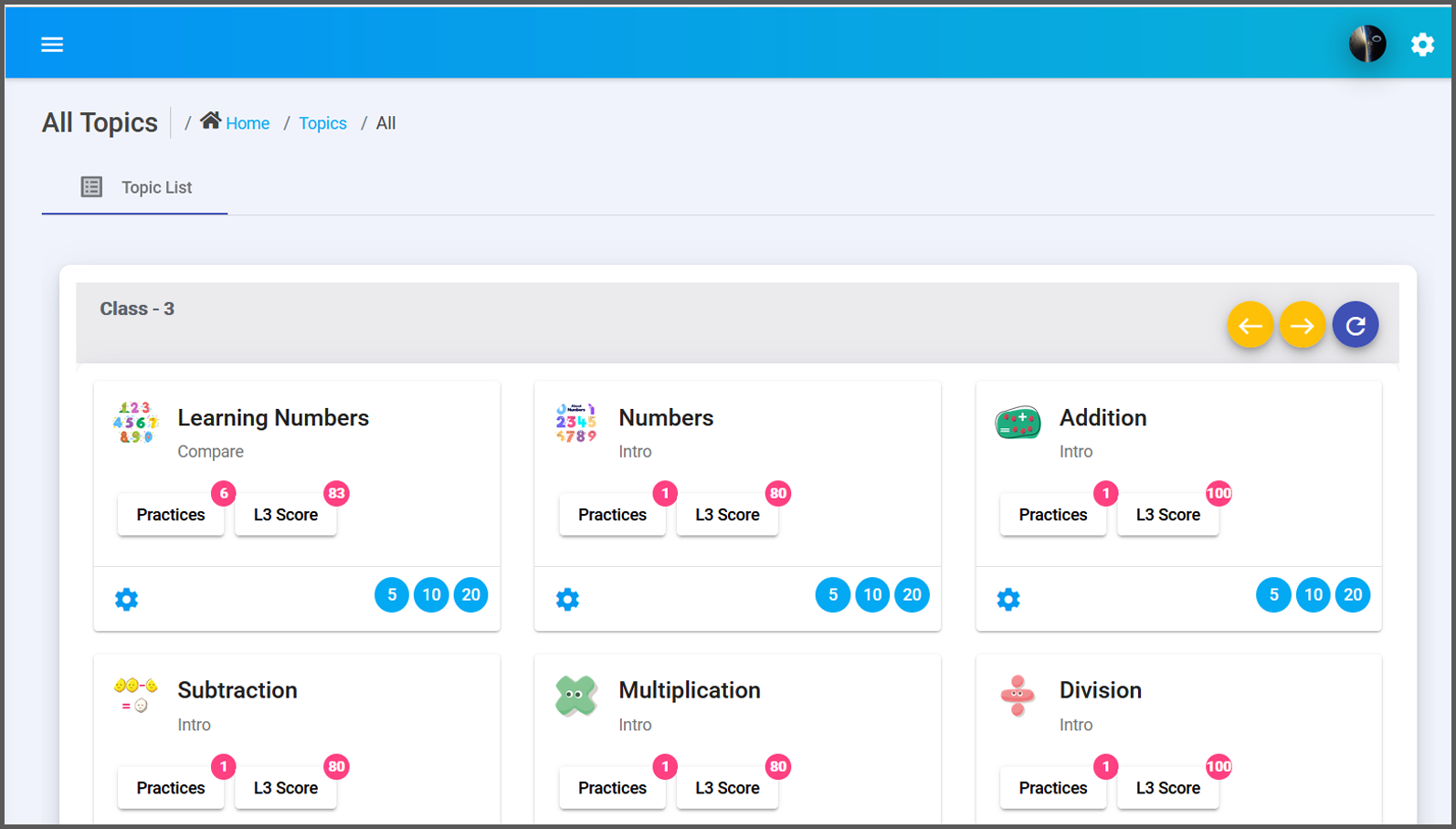
Task: Open the hamburger navigation menu
Action: (x=52, y=45)
